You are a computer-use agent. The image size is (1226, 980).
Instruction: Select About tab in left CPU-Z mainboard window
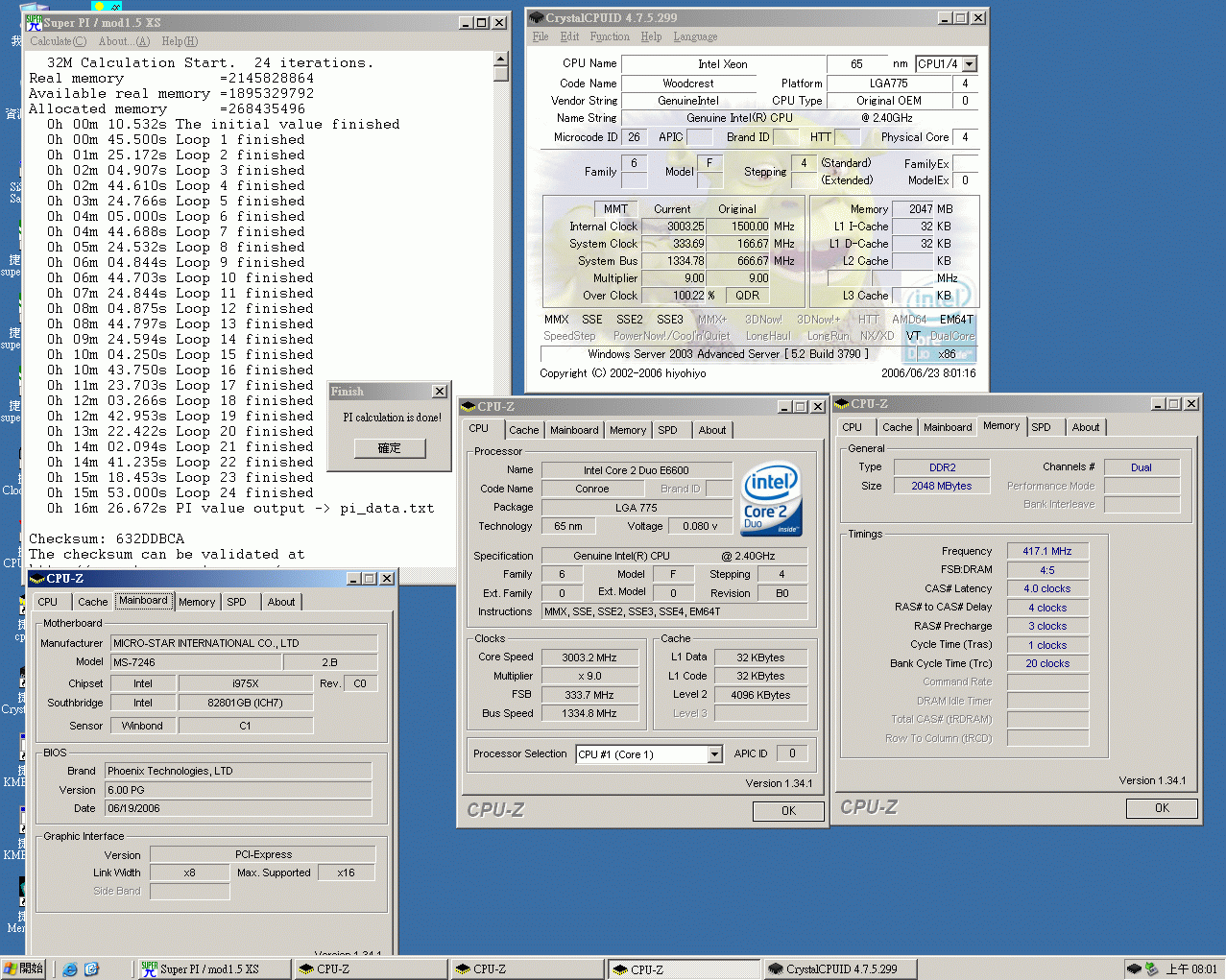click(x=281, y=602)
